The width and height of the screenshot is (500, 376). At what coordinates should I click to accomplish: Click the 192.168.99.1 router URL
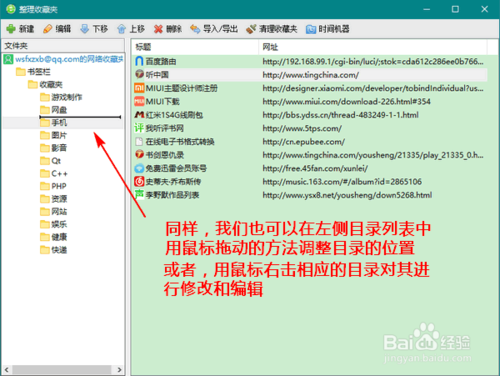[x=373, y=61]
